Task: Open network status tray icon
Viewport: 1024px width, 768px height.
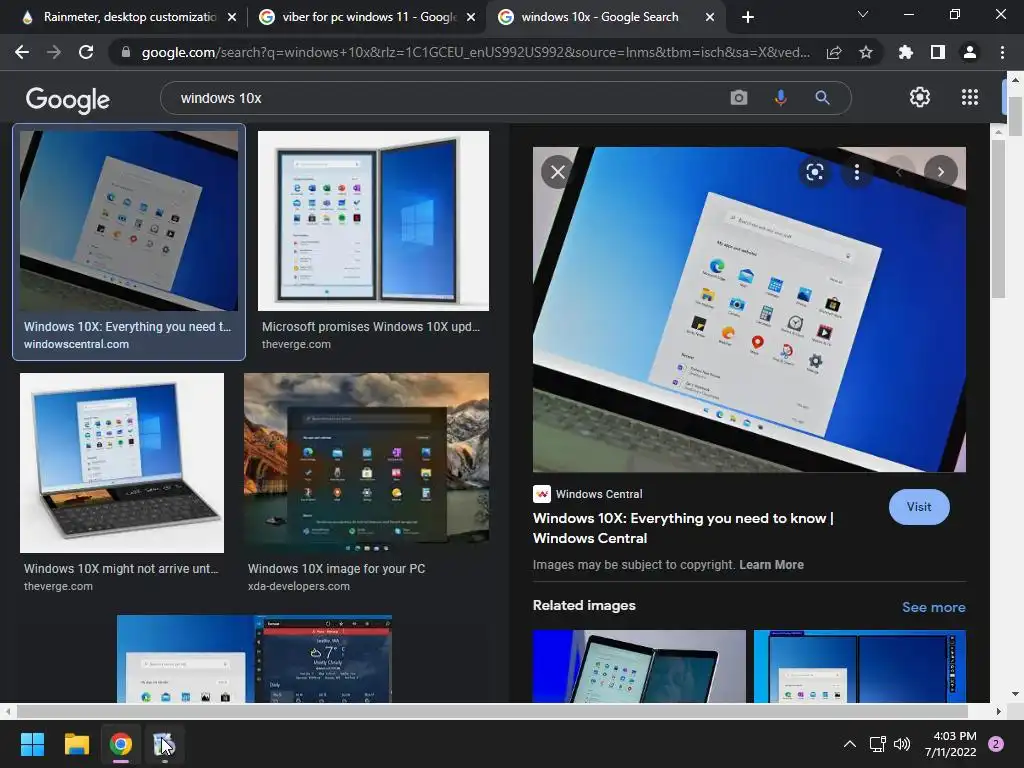Action: (x=877, y=744)
